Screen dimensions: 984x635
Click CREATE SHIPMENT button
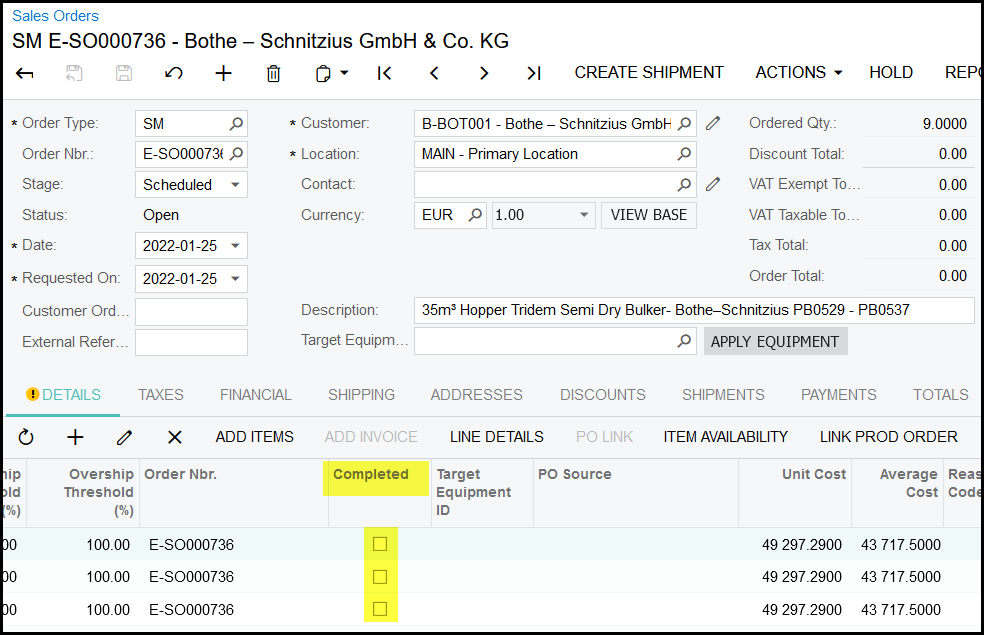(x=649, y=73)
